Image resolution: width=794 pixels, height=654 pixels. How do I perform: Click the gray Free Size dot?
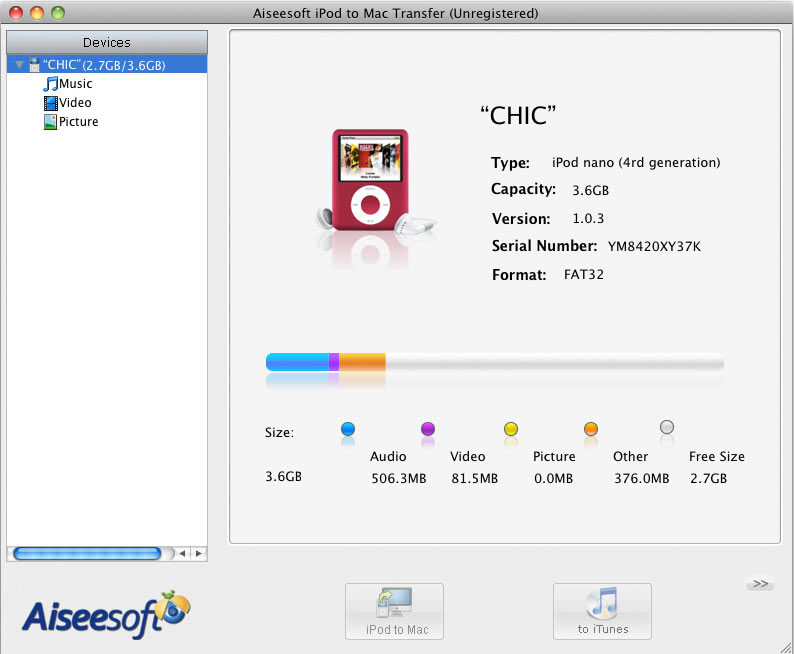(667, 428)
